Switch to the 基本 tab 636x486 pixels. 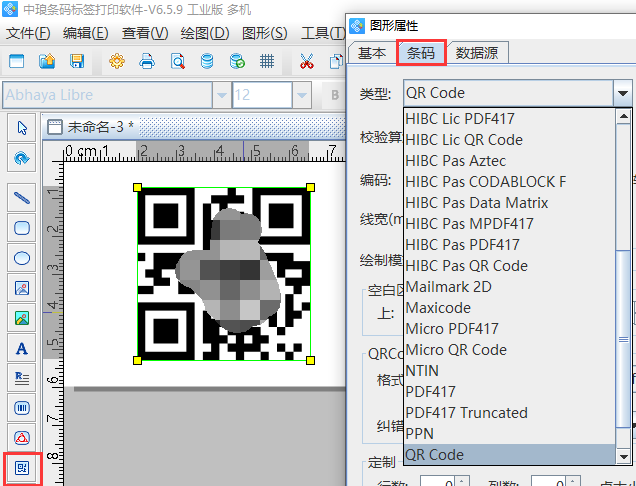372,53
